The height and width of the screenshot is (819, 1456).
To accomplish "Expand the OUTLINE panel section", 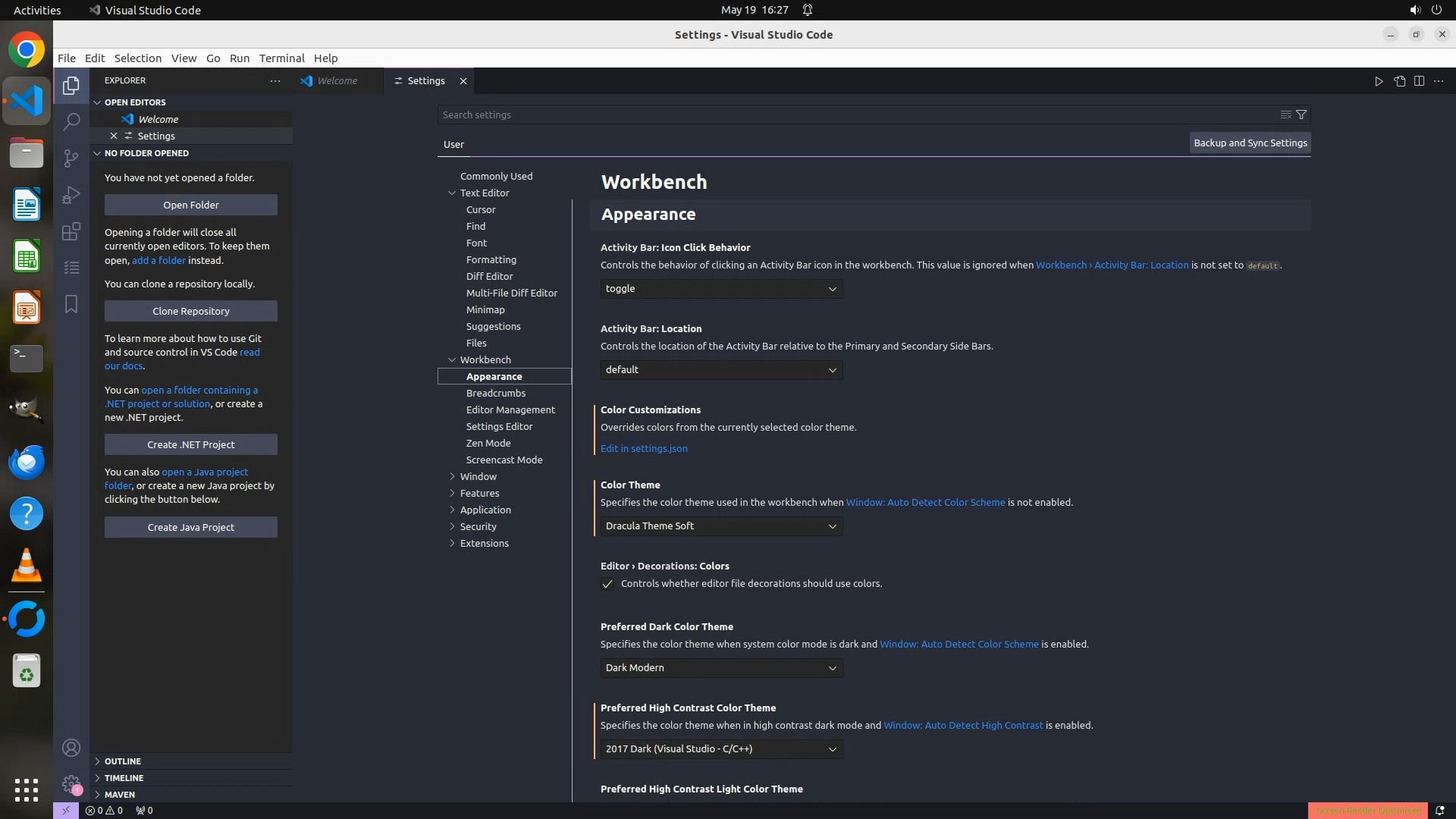I will (122, 761).
